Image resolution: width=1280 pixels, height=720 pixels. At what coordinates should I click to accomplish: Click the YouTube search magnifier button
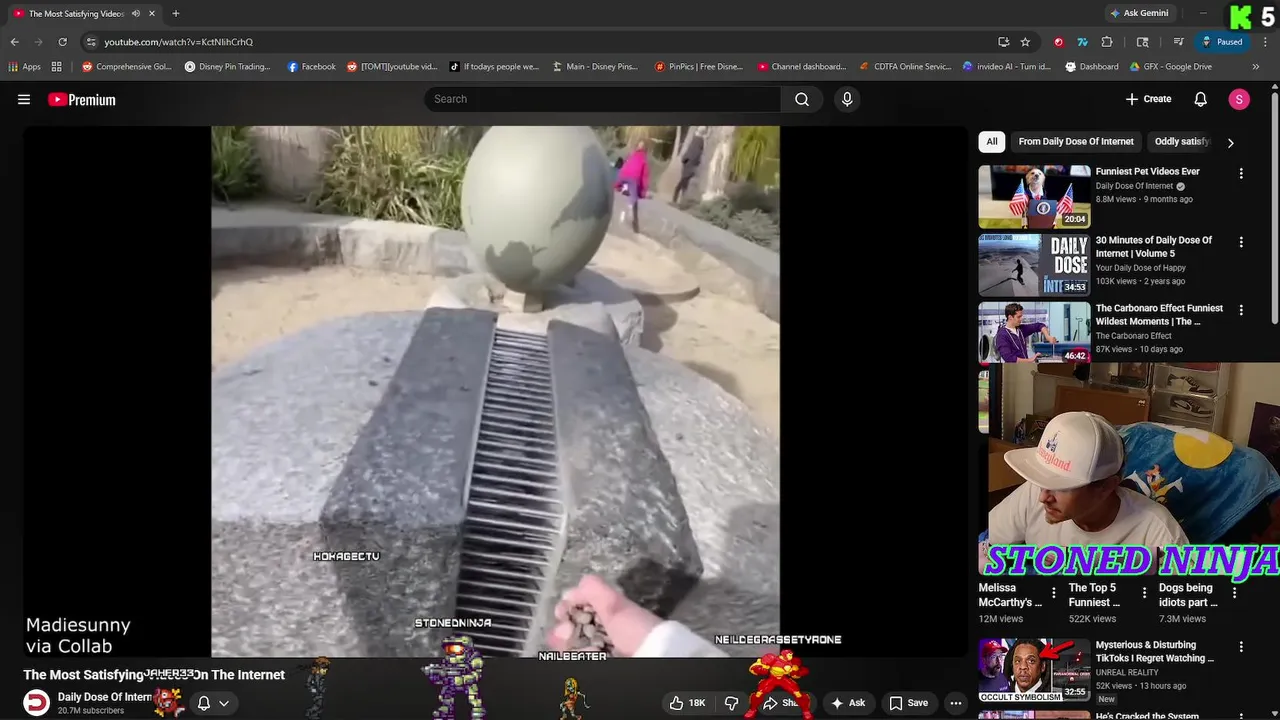click(x=802, y=99)
